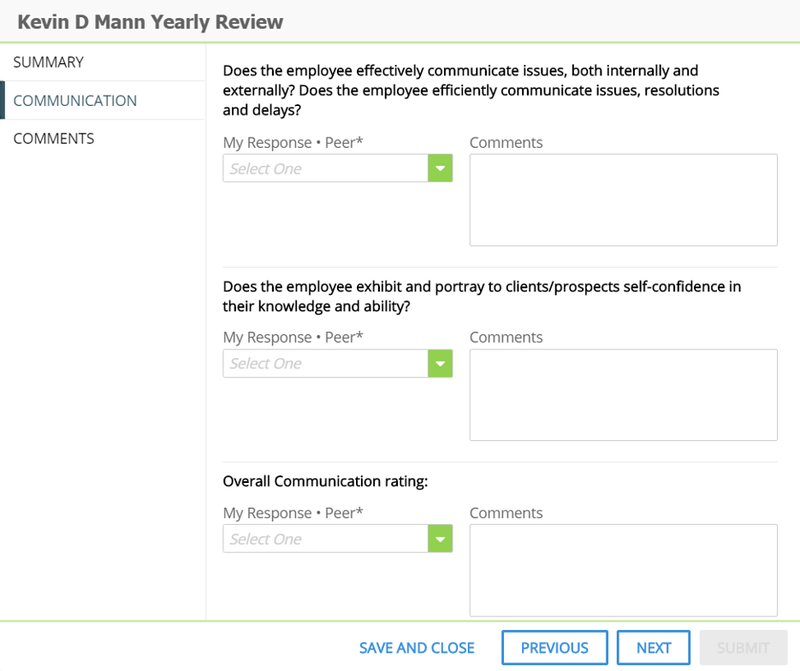The height and width of the screenshot is (671, 800).
Task: Go back with the PREVIOUS button
Action: tap(555, 648)
